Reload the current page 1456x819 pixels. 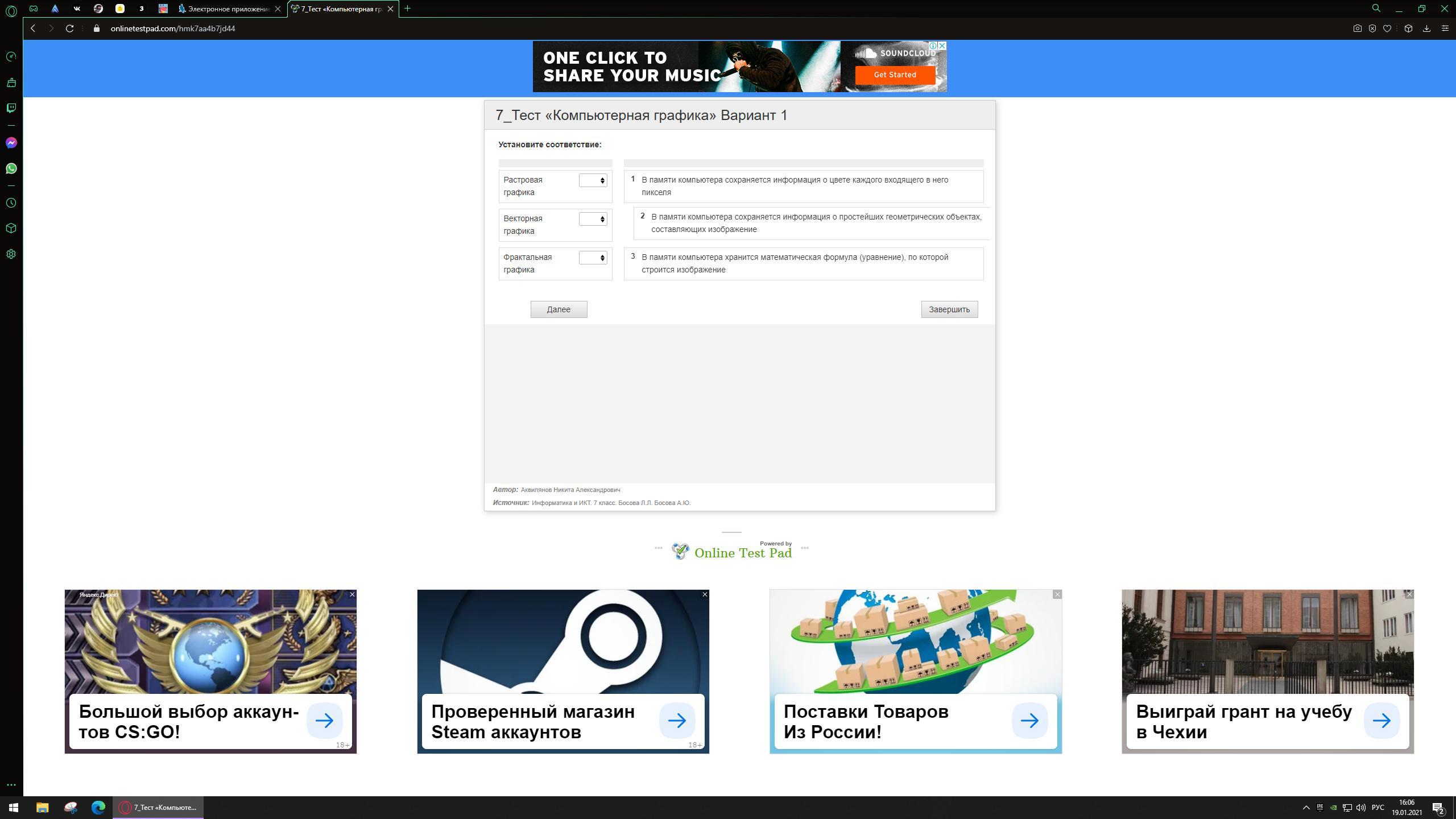click(x=69, y=28)
